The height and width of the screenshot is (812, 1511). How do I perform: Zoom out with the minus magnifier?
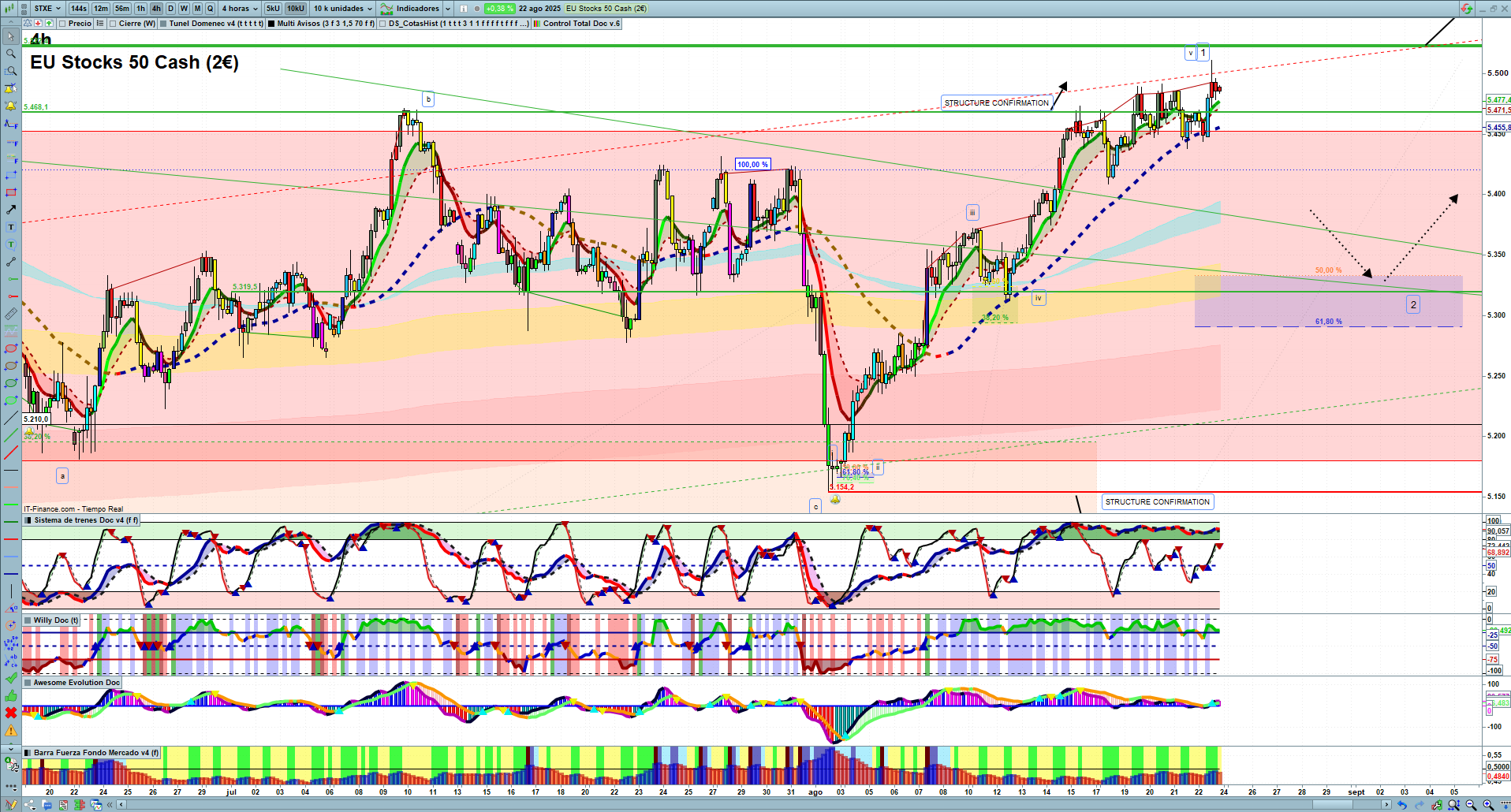point(1472,805)
